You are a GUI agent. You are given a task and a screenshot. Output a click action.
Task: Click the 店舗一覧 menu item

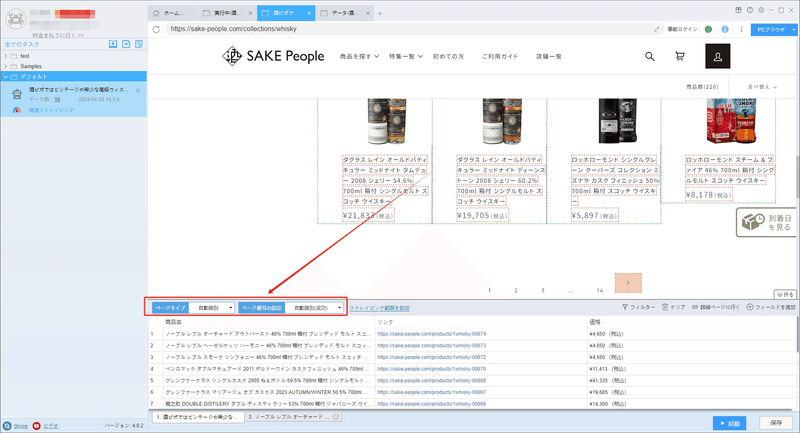point(548,57)
